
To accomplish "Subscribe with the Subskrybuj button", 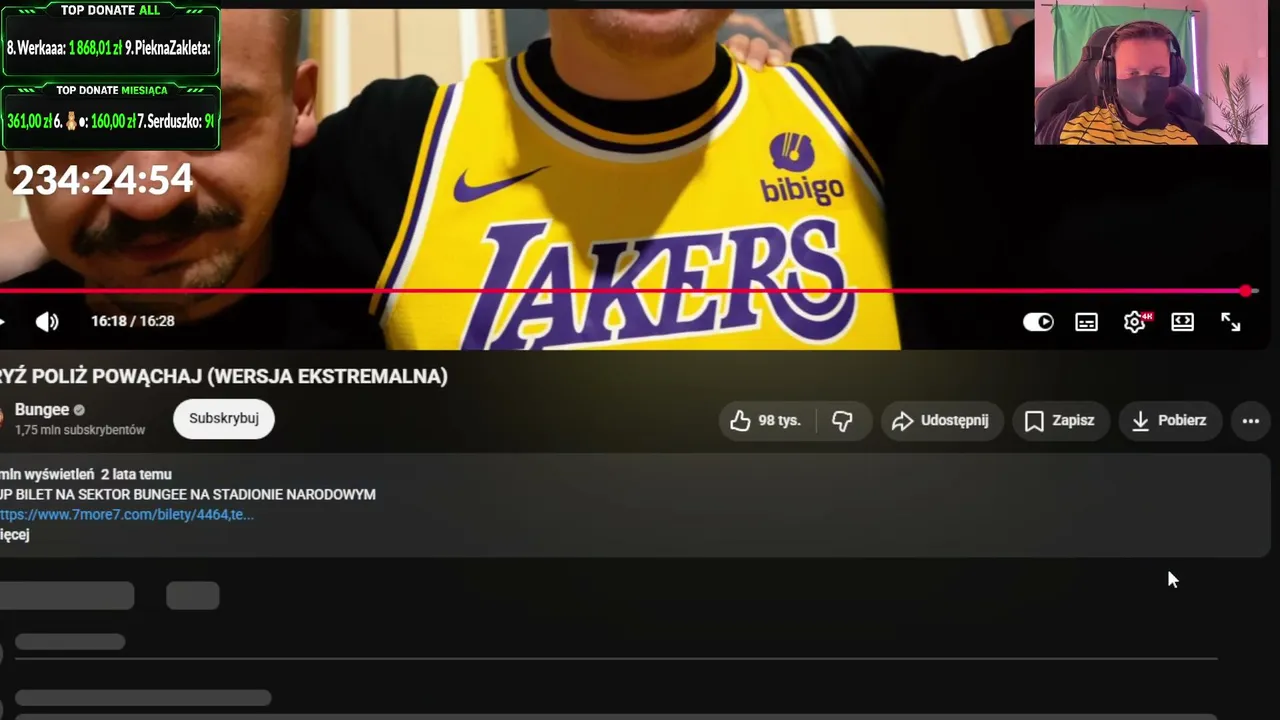I will pyautogui.click(x=224, y=419).
